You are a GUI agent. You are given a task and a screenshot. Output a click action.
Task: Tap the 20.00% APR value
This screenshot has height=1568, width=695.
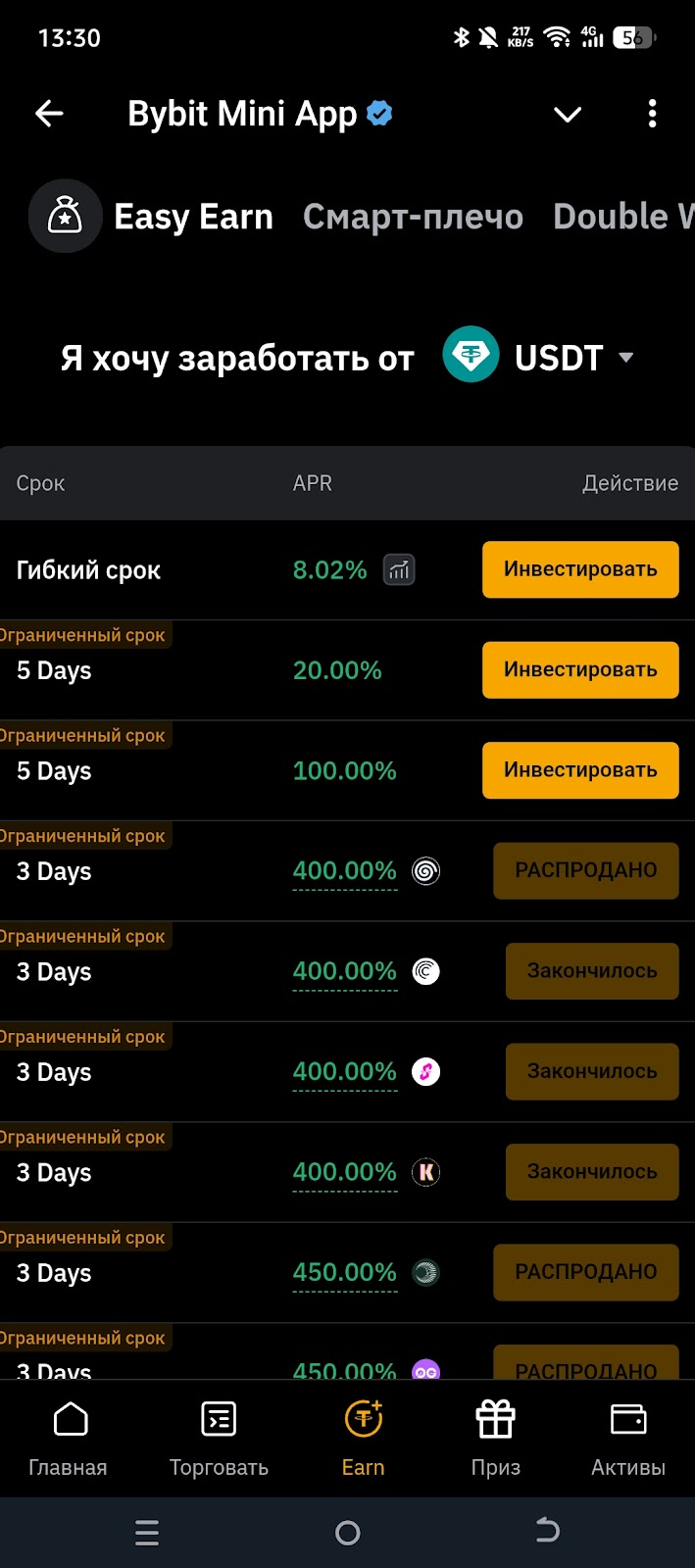[x=337, y=670]
